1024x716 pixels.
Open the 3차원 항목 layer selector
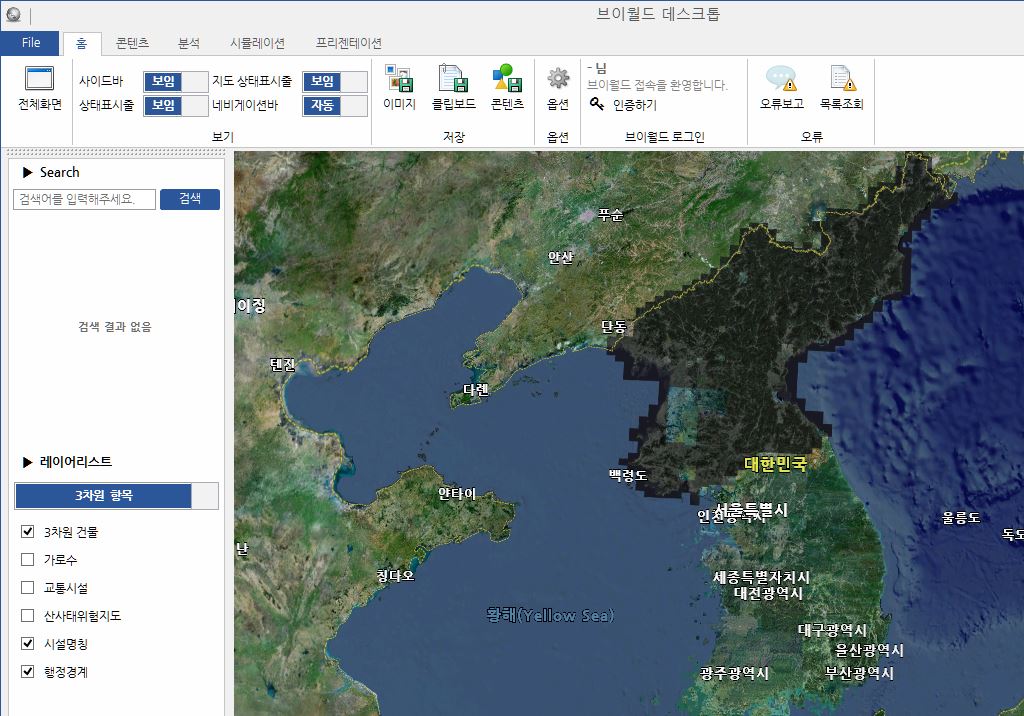(x=116, y=496)
